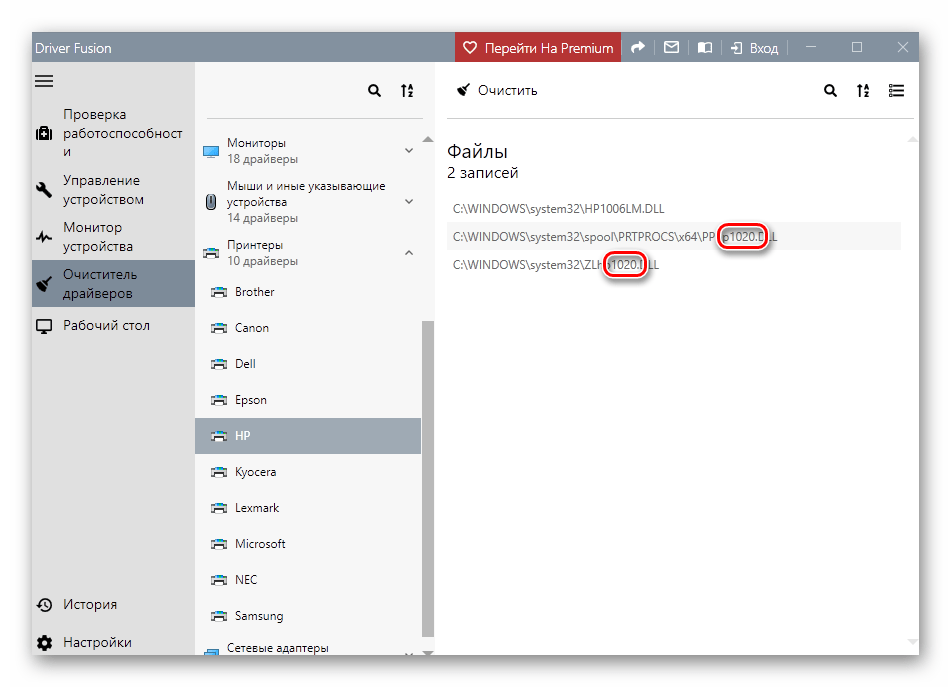Screen dimensions: 951x687
Task: Click the share arrow icon in title bar
Action: pos(638,47)
